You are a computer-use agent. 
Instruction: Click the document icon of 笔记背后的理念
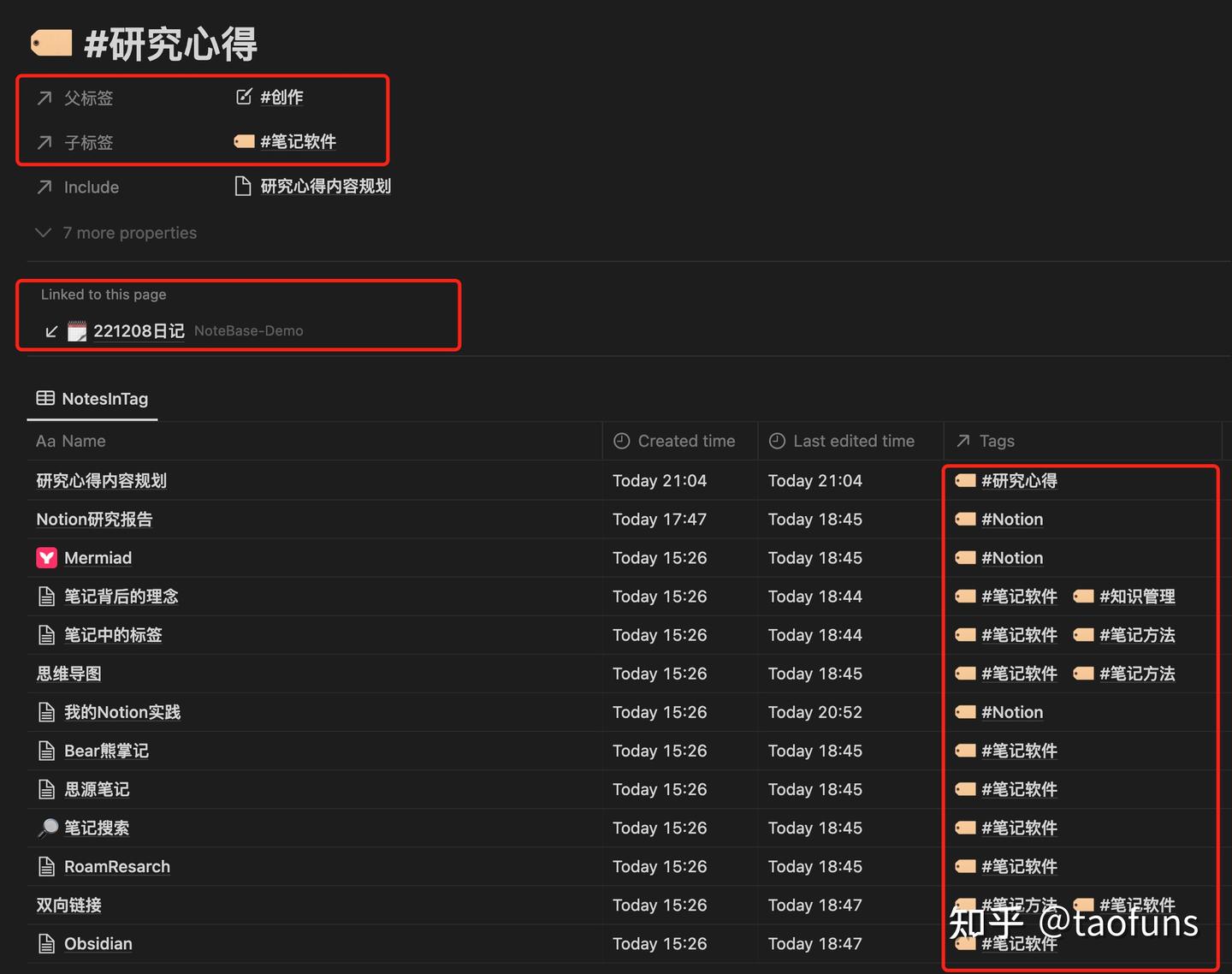[x=47, y=597]
